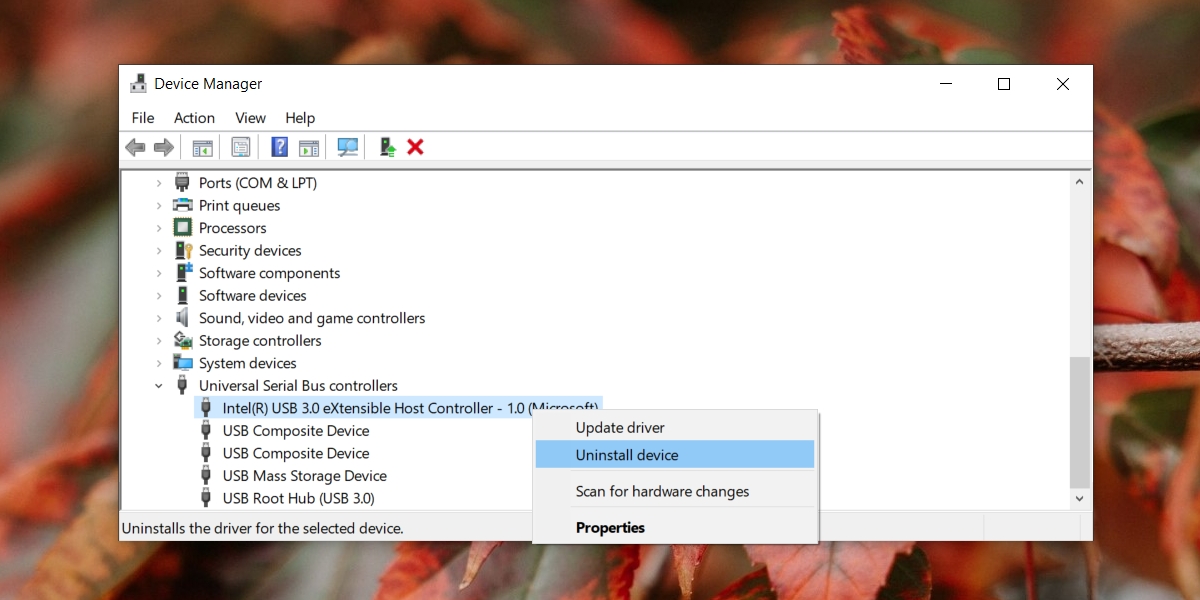The height and width of the screenshot is (600, 1200).
Task: Collapse Universal Serial Bus controllers node
Action: 158,385
